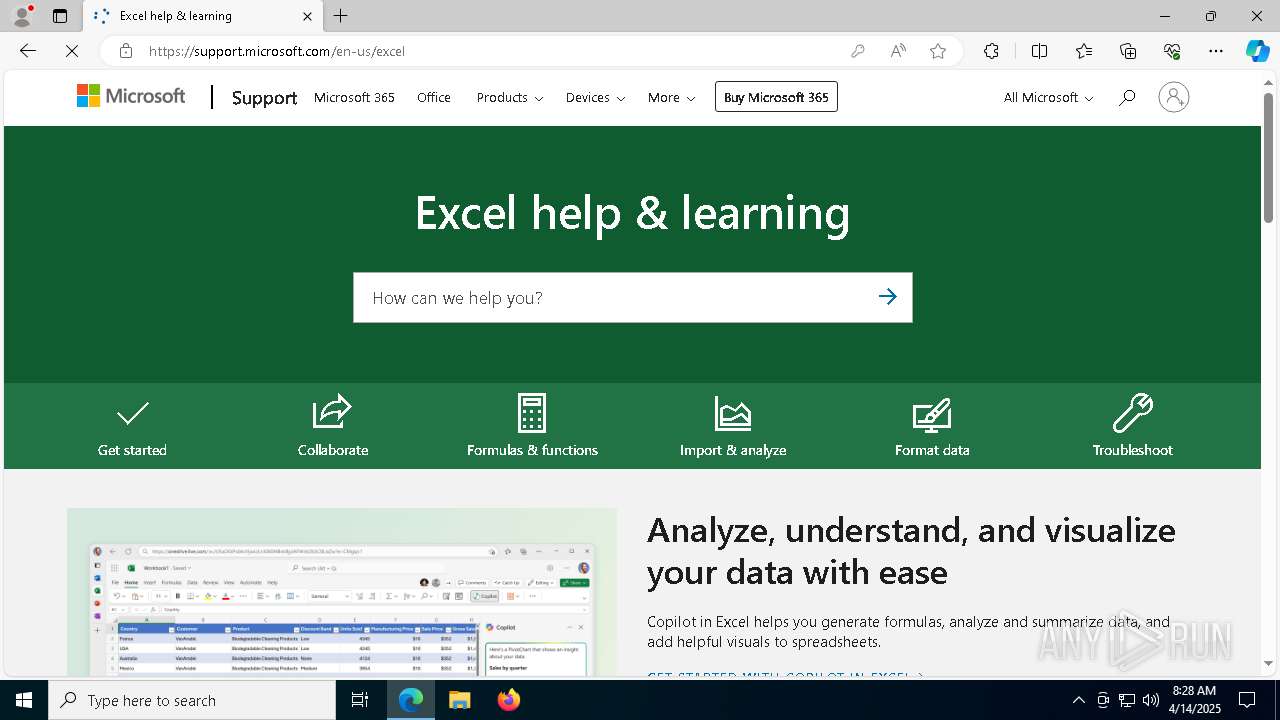Click the Excel Copilot screenshot image
Viewport: 1280px width, 720px height.
coord(342,592)
